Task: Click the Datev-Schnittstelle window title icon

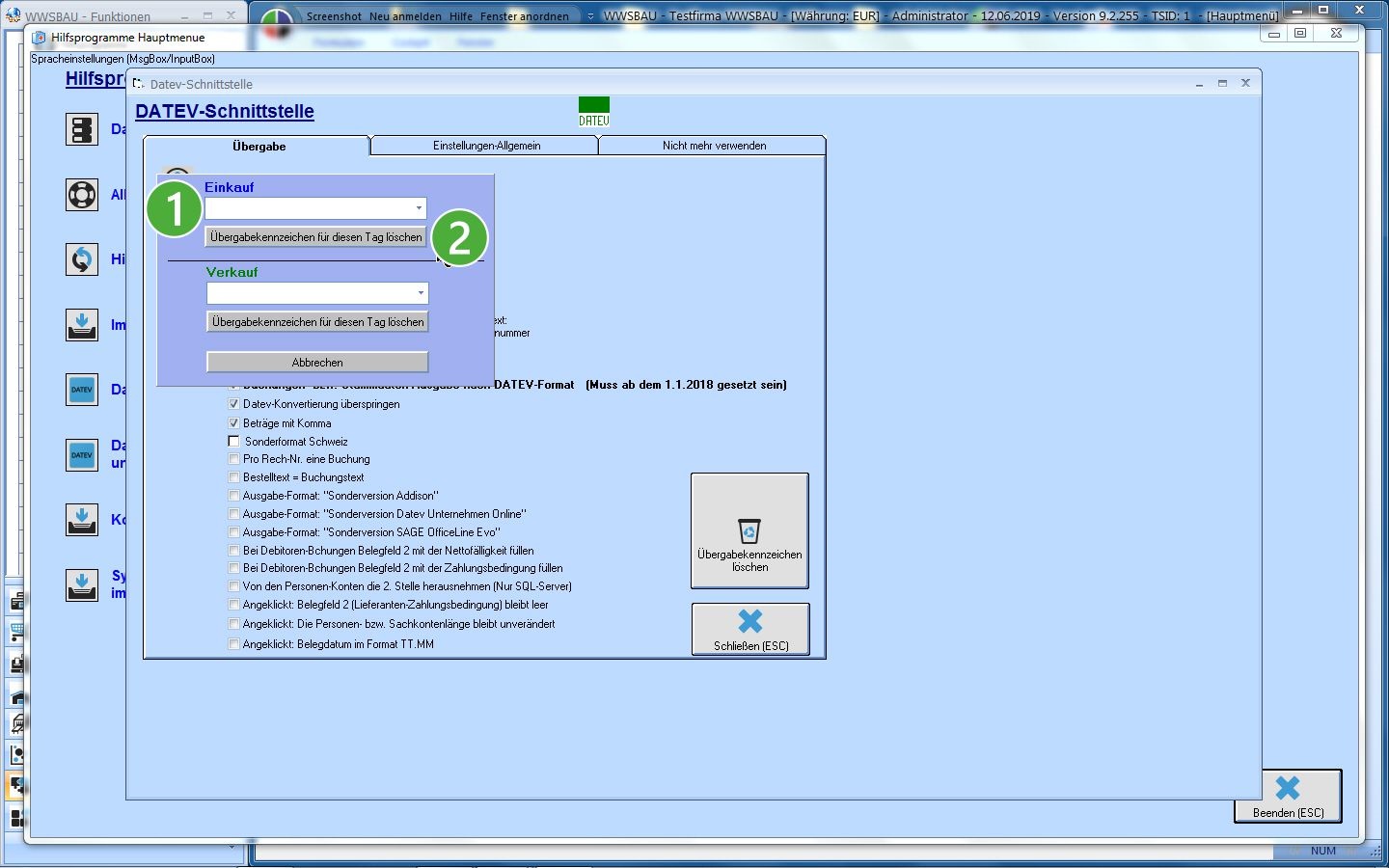Action: click(139, 84)
